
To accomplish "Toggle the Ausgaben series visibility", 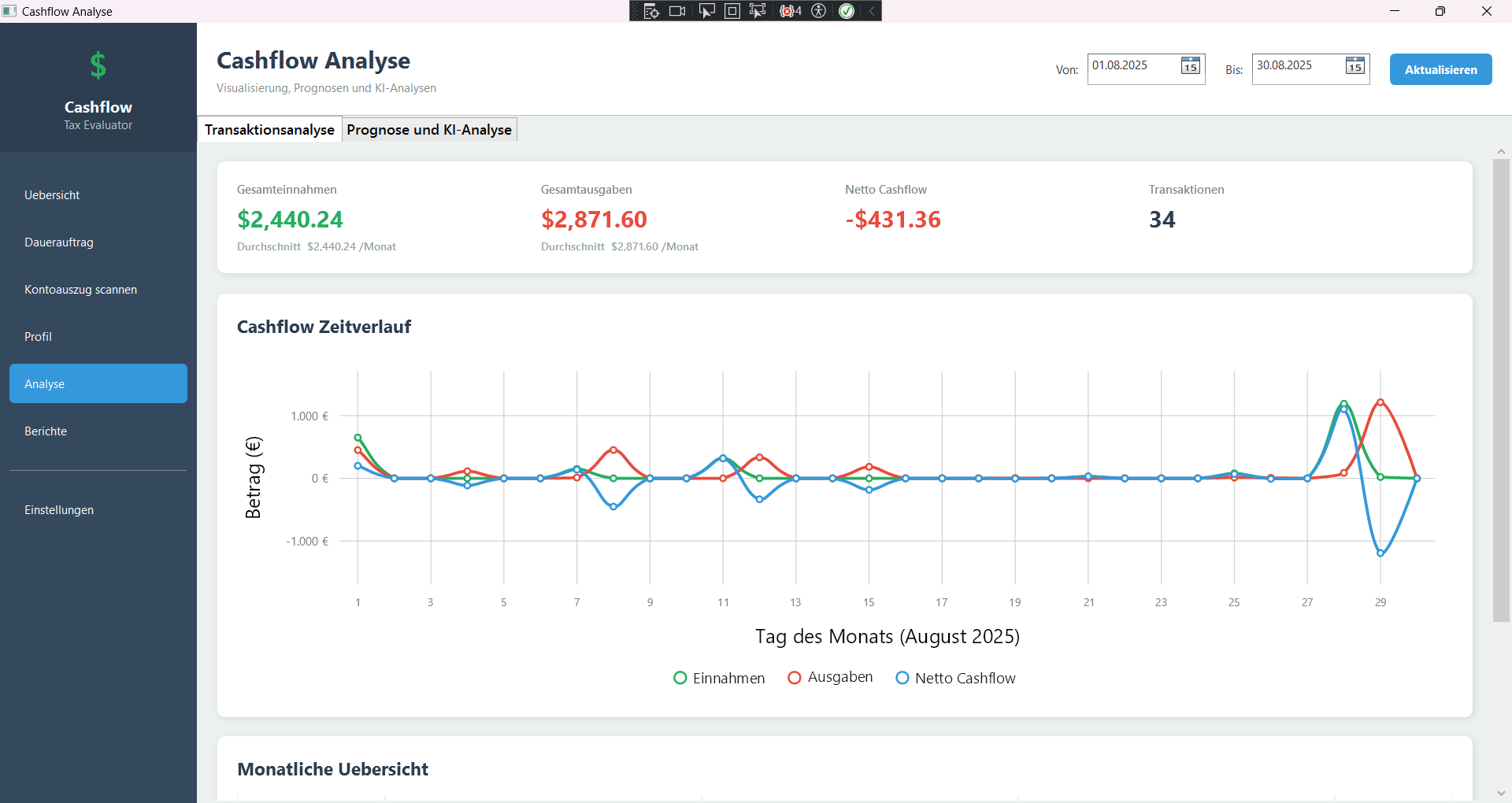I will click(x=829, y=678).
